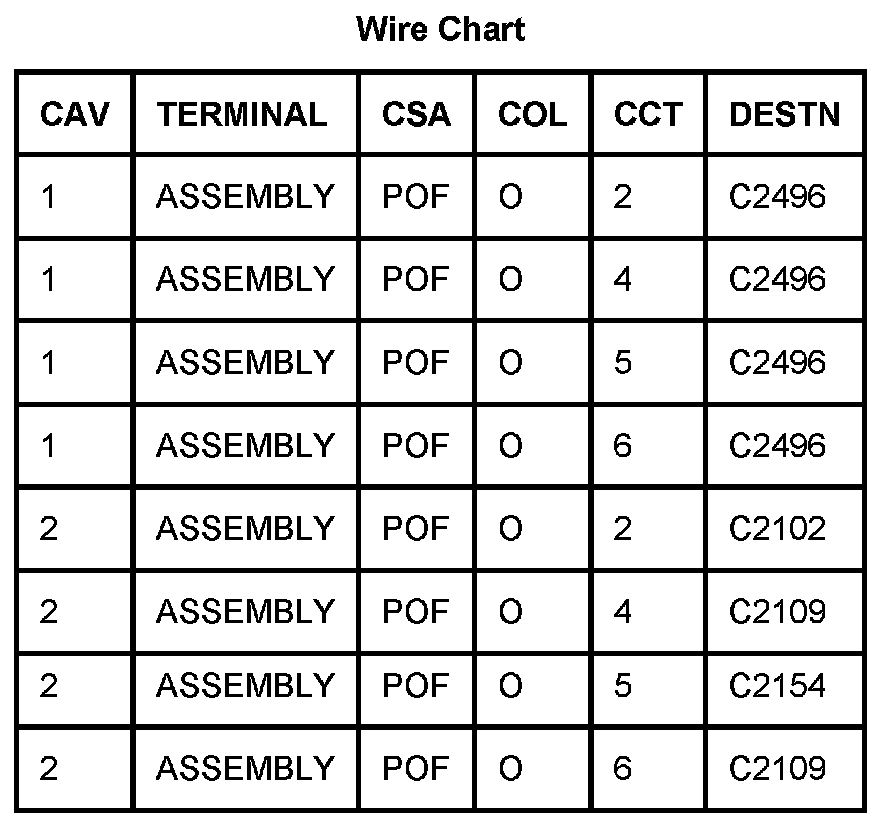Screen dimensions: 896x840
Task: Click COL value O in the last row
Action: click(x=510, y=768)
